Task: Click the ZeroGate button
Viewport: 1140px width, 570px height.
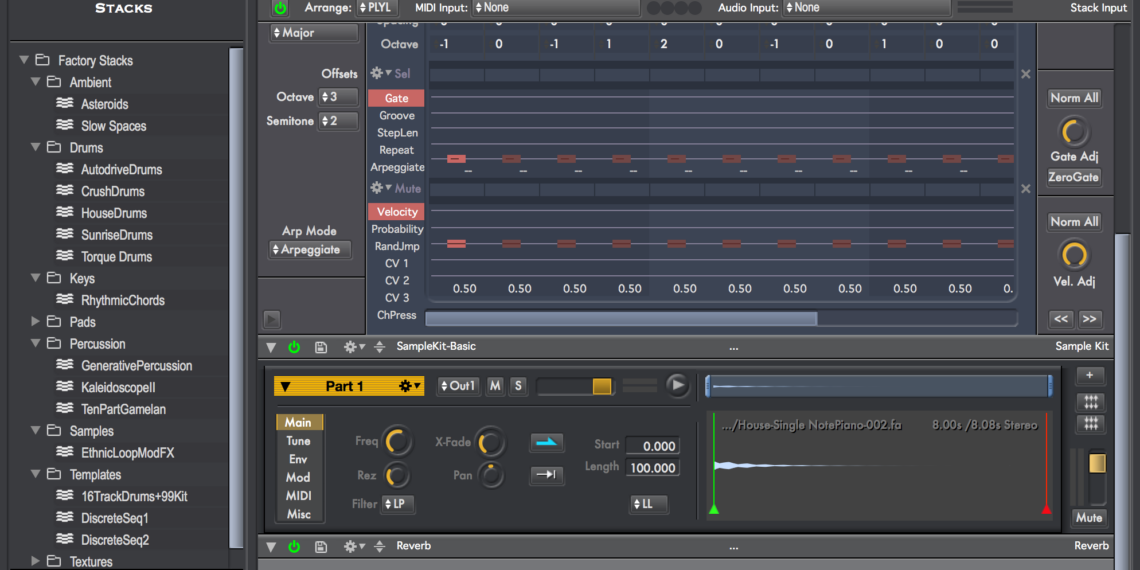Action: point(1073,177)
